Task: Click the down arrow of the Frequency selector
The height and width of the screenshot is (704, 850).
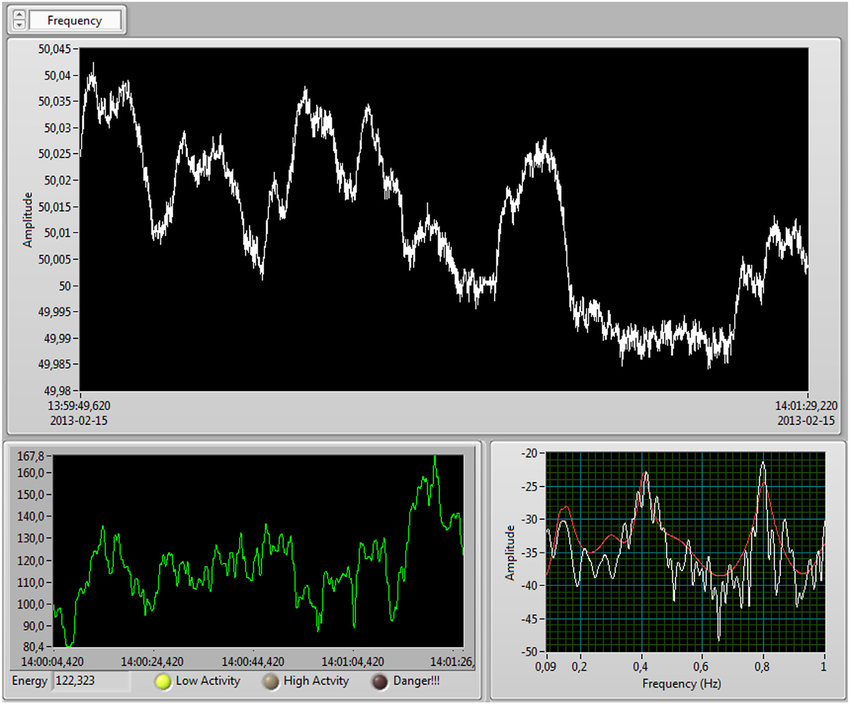Action: pos(20,24)
